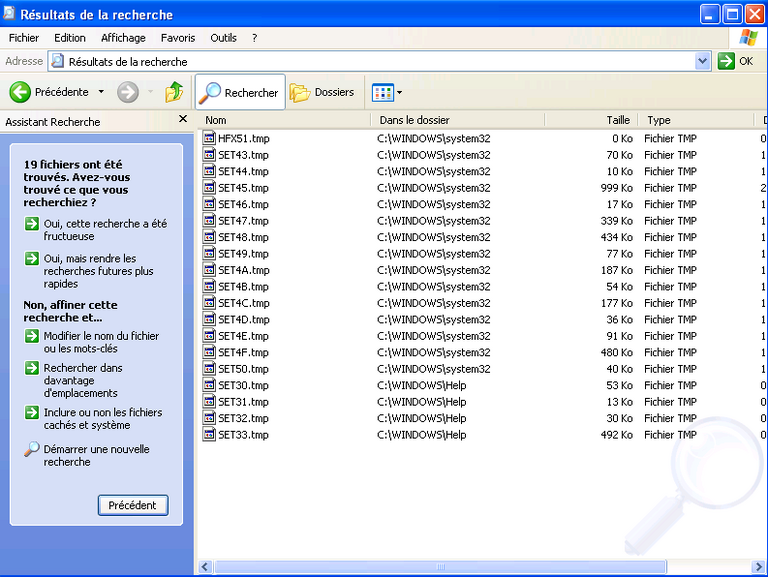Open the Favoris menu
The height and width of the screenshot is (577, 768).
(x=178, y=38)
